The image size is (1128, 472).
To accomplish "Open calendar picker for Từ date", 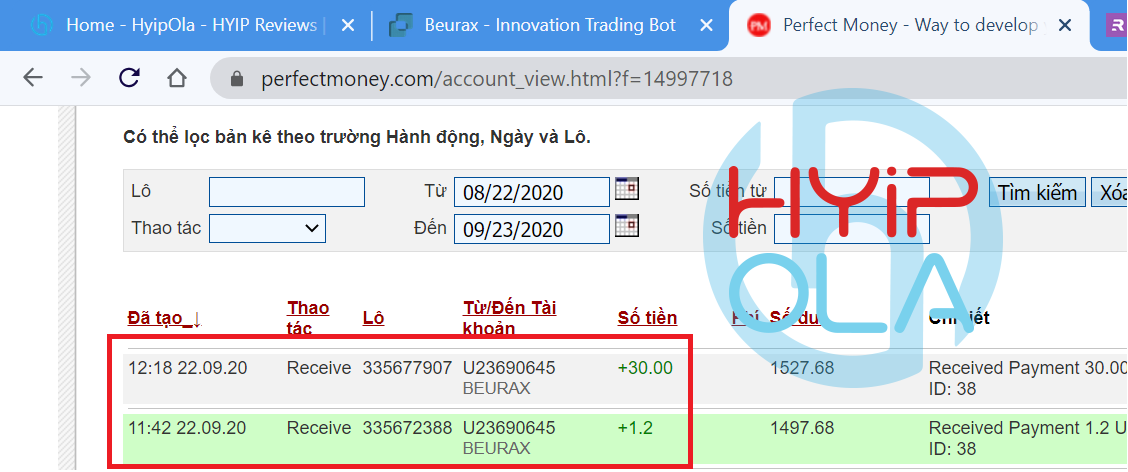I will (627, 189).
